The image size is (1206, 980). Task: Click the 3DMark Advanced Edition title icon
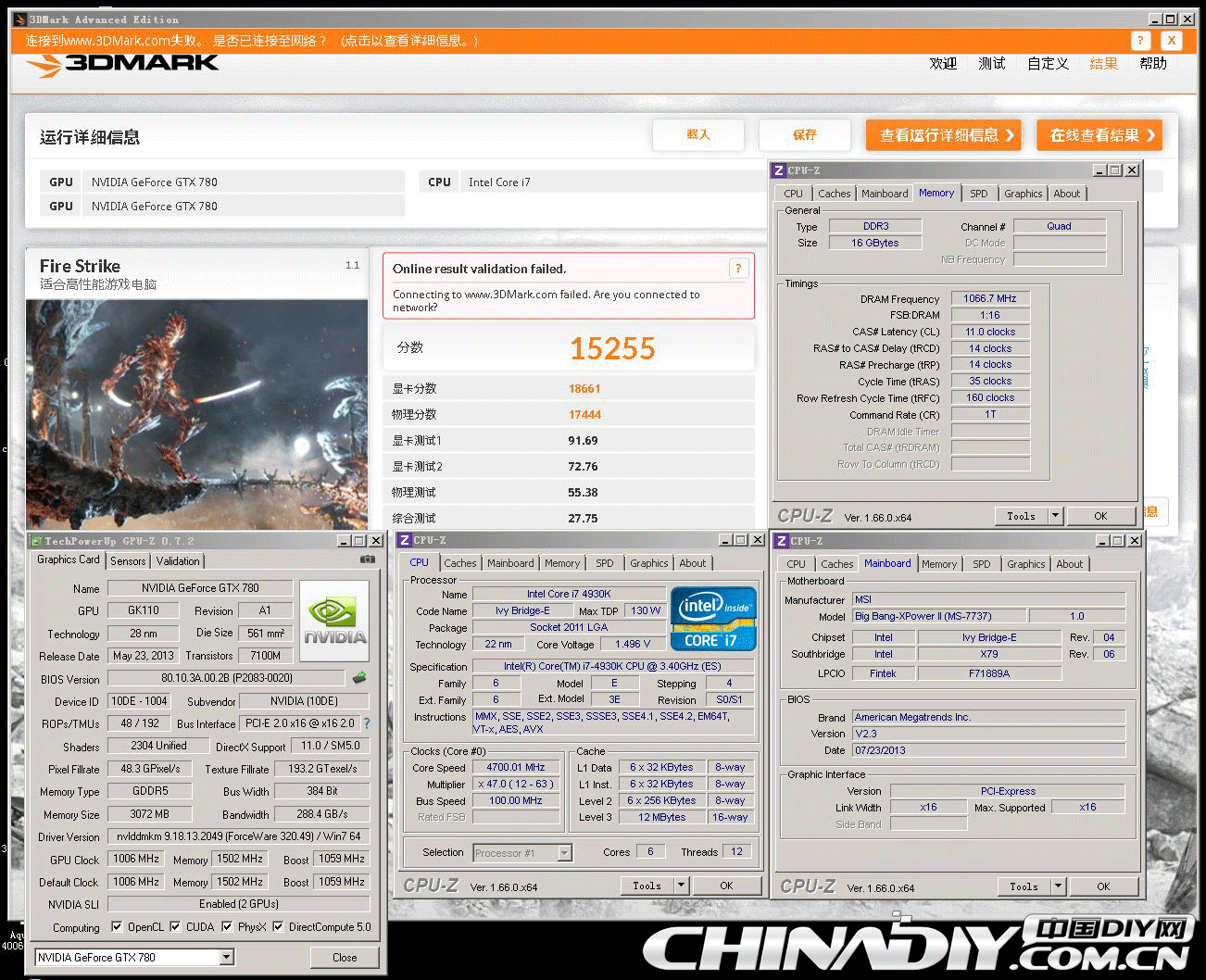(20, 19)
